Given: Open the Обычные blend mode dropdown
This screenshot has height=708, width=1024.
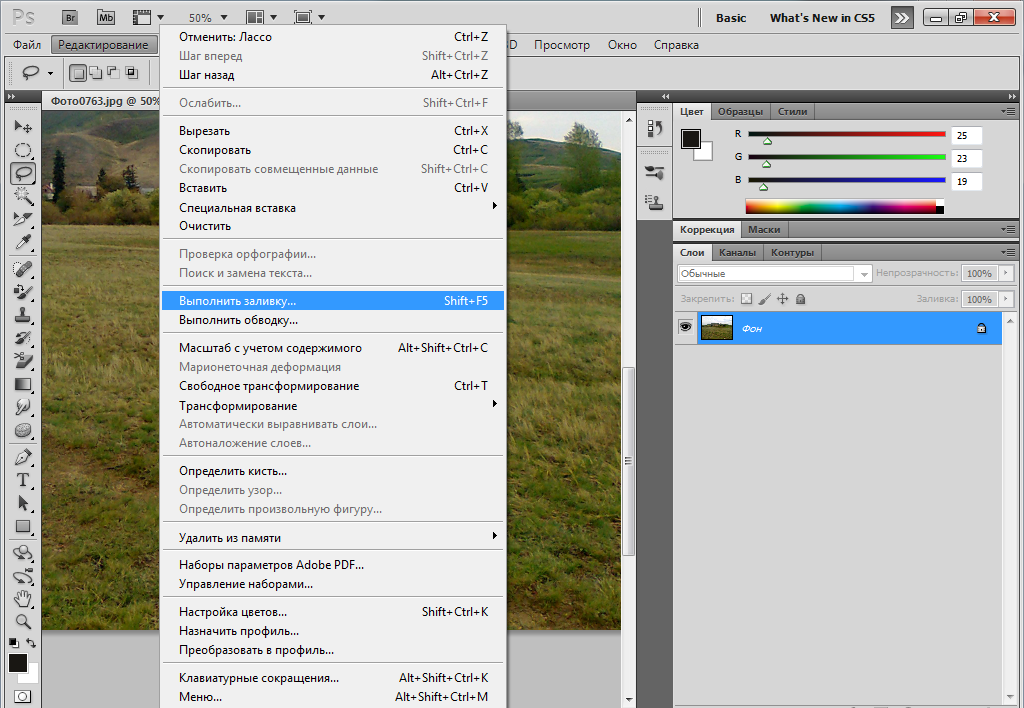Looking at the screenshot, I should [x=775, y=273].
